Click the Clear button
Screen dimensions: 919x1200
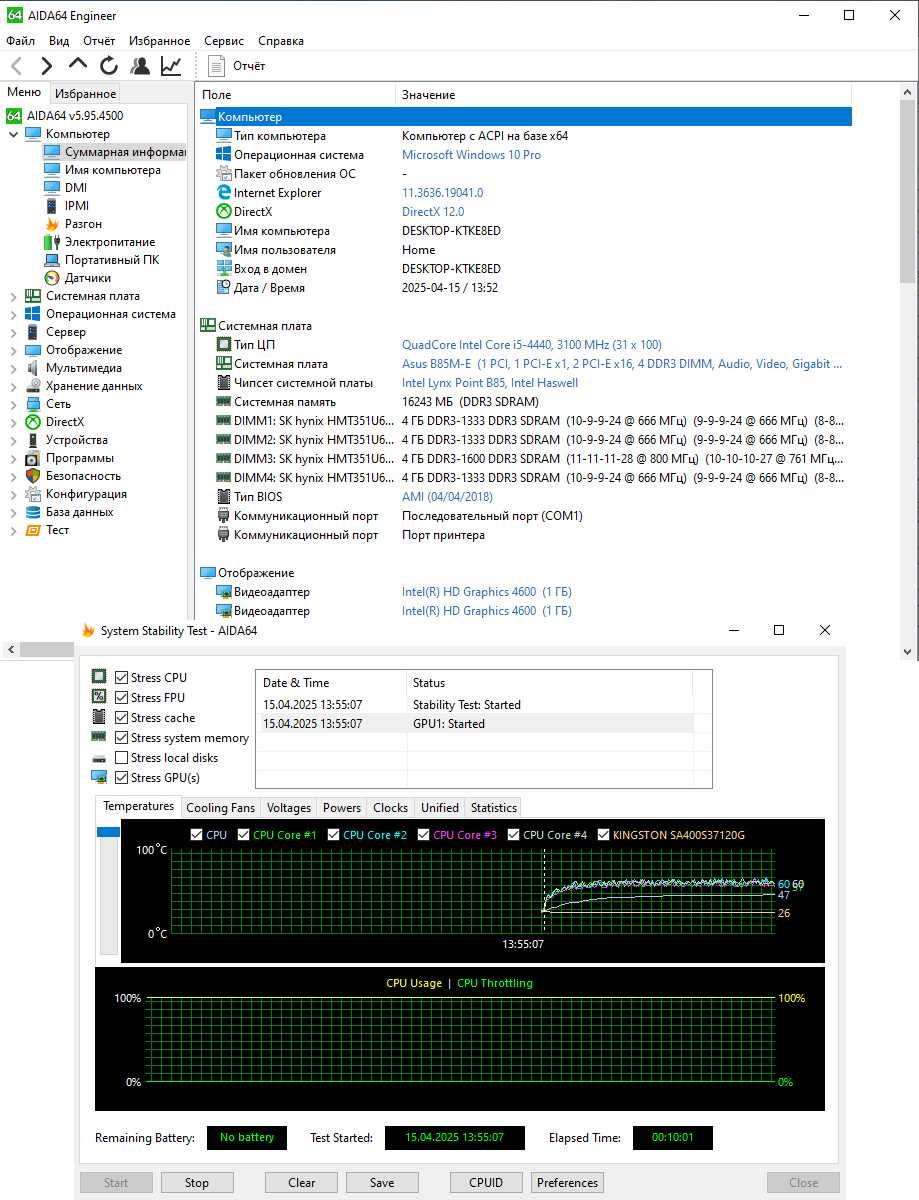click(x=301, y=1182)
